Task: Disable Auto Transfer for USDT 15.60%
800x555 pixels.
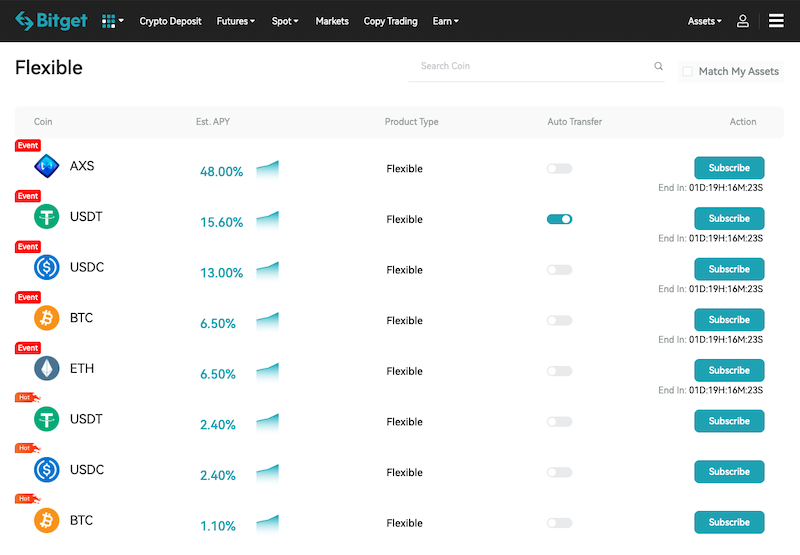Action: (x=559, y=219)
